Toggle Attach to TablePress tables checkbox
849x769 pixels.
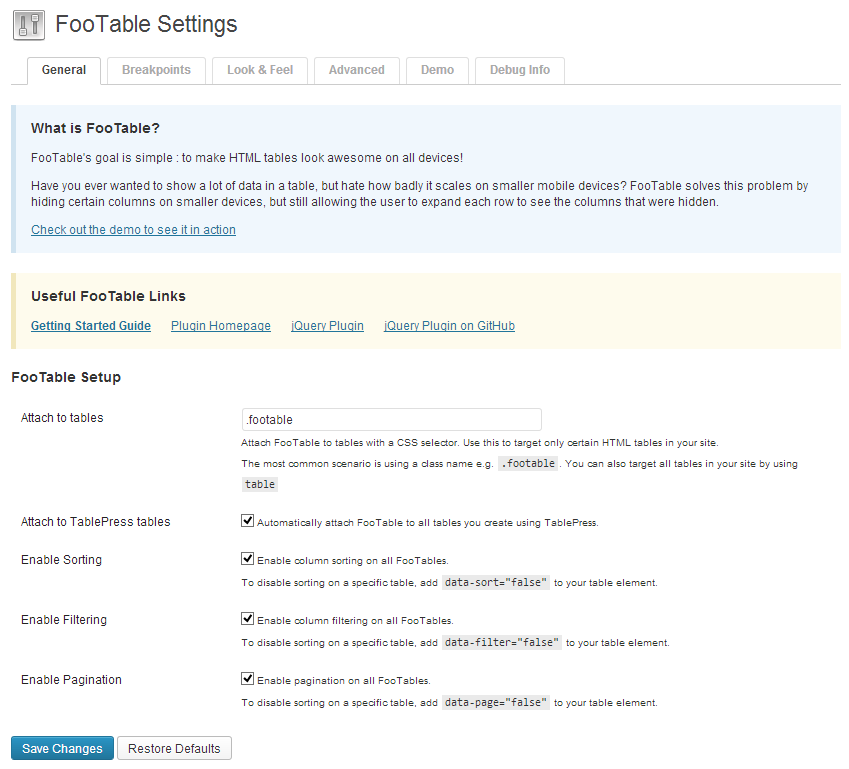(247, 521)
